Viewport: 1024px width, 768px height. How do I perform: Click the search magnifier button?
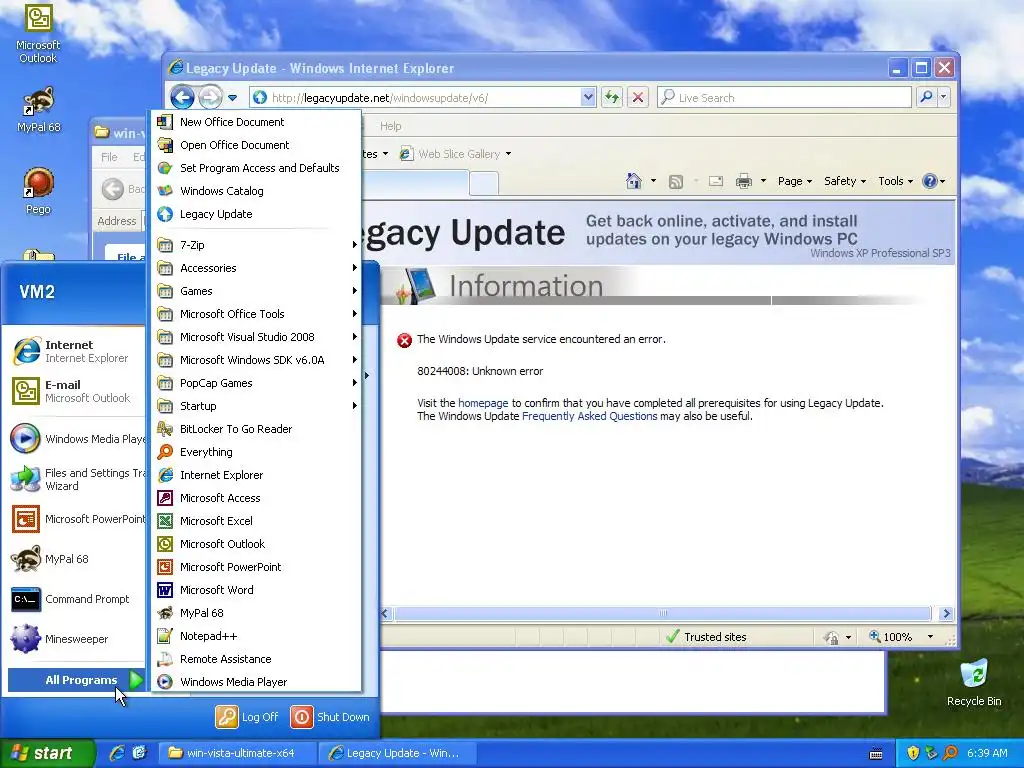(x=926, y=98)
